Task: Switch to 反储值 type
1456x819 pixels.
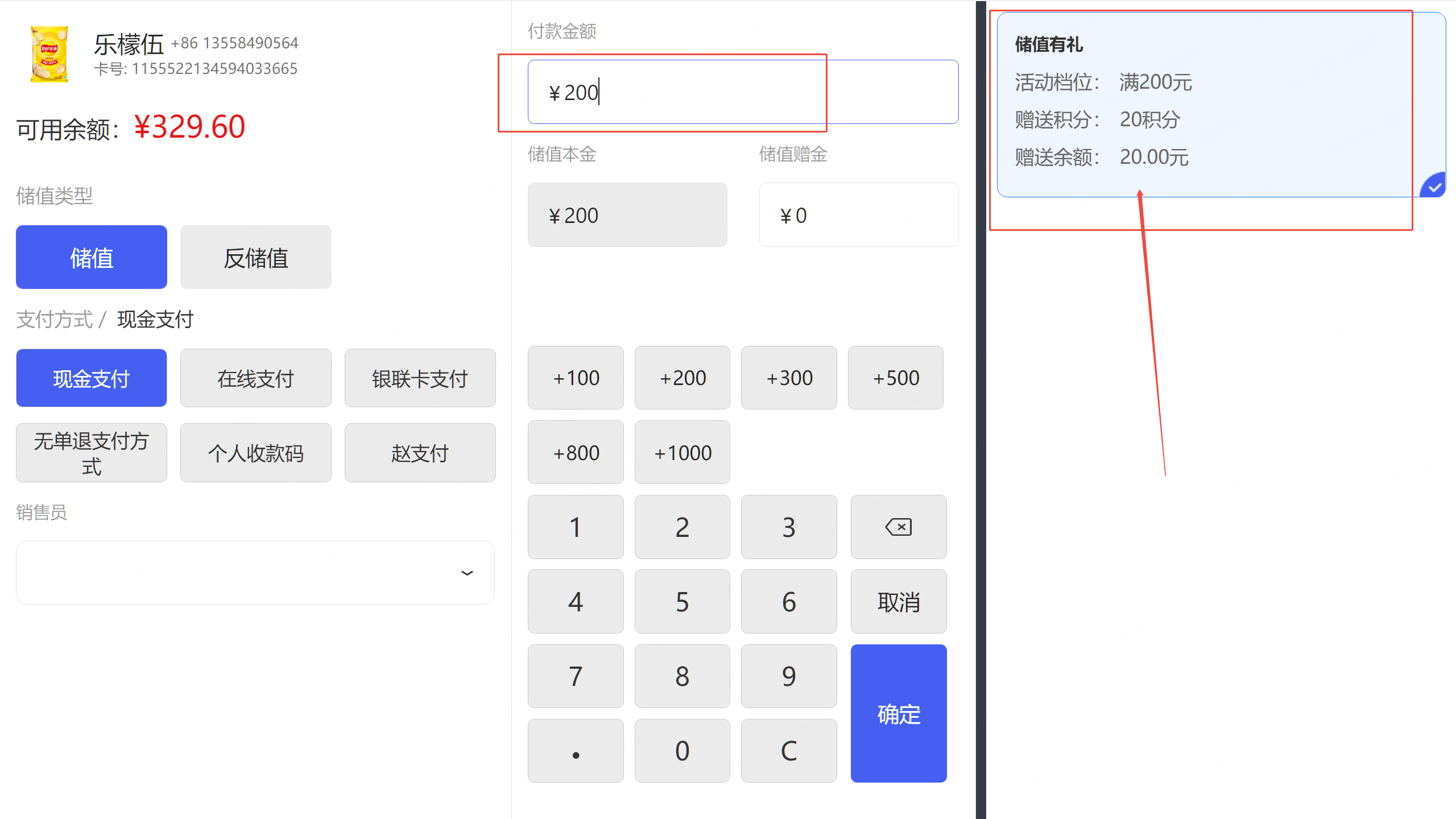Action: (x=255, y=257)
